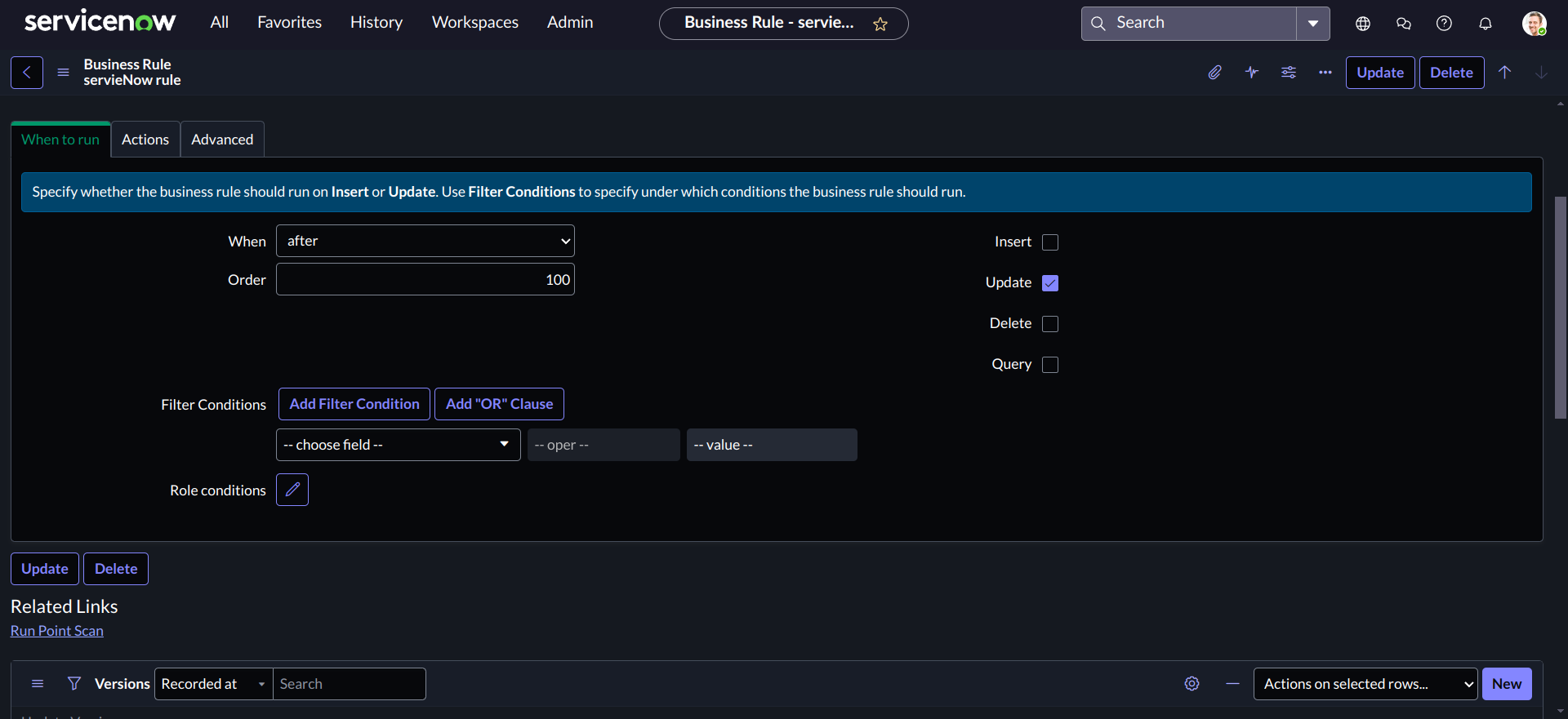Viewport: 1568px width, 719px height.
Task: Edit role conditions with pencil icon
Action: [x=292, y=490]
